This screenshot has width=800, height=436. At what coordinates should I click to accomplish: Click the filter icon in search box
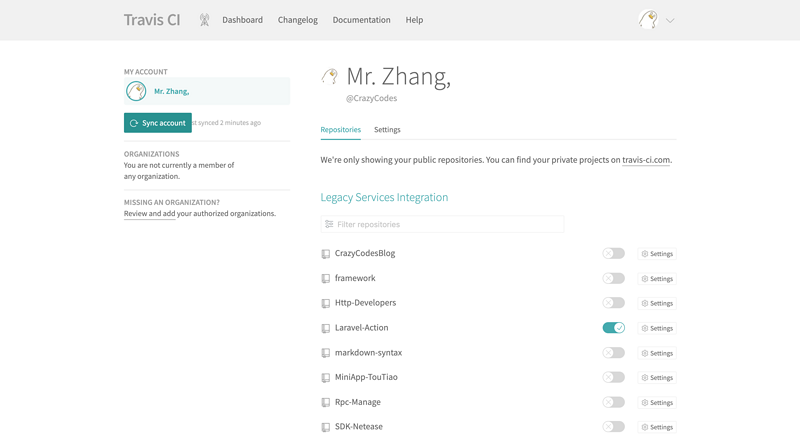tap(329, 224)
